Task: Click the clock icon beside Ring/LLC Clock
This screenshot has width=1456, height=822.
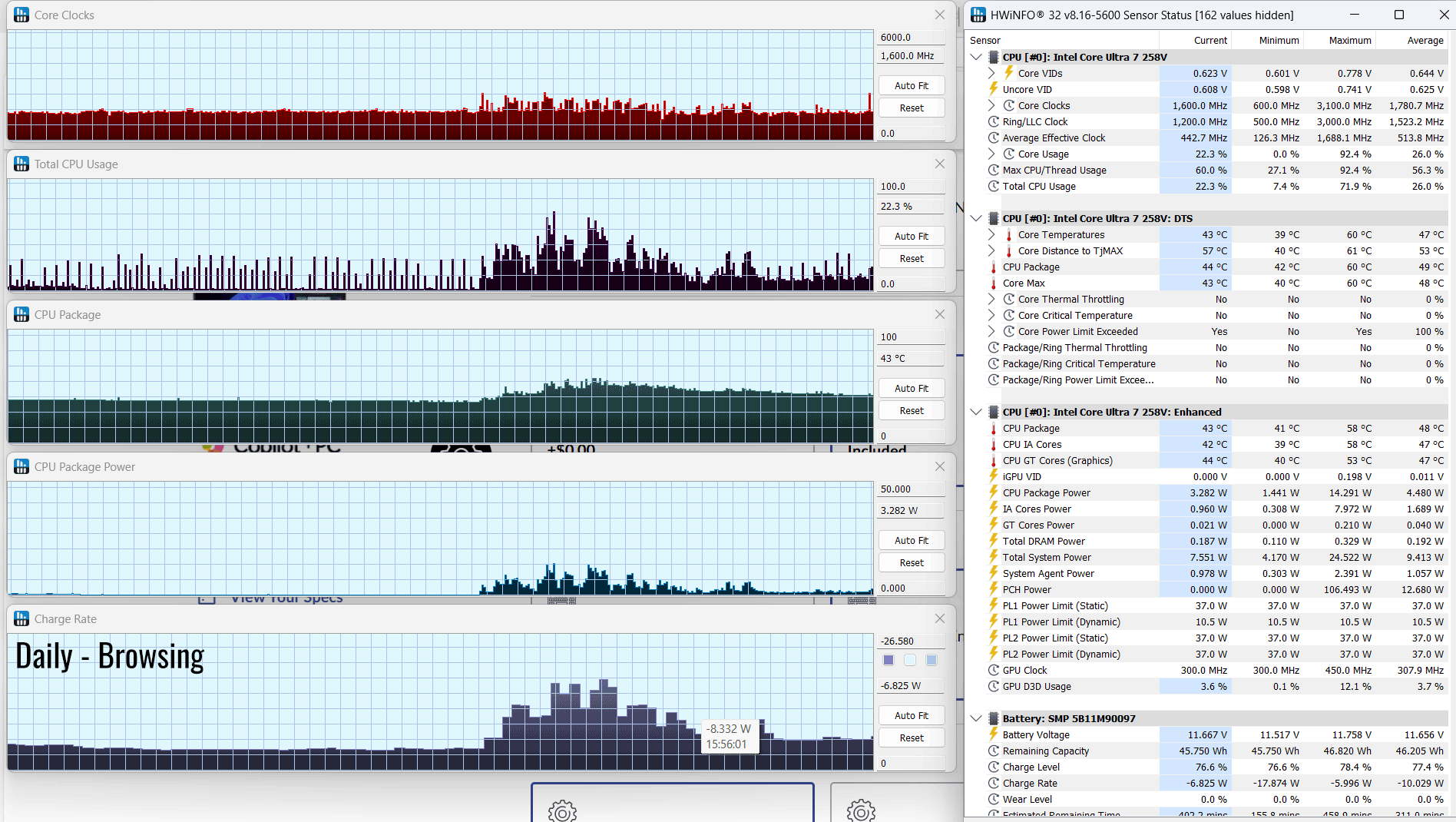Action: [994, 121]
